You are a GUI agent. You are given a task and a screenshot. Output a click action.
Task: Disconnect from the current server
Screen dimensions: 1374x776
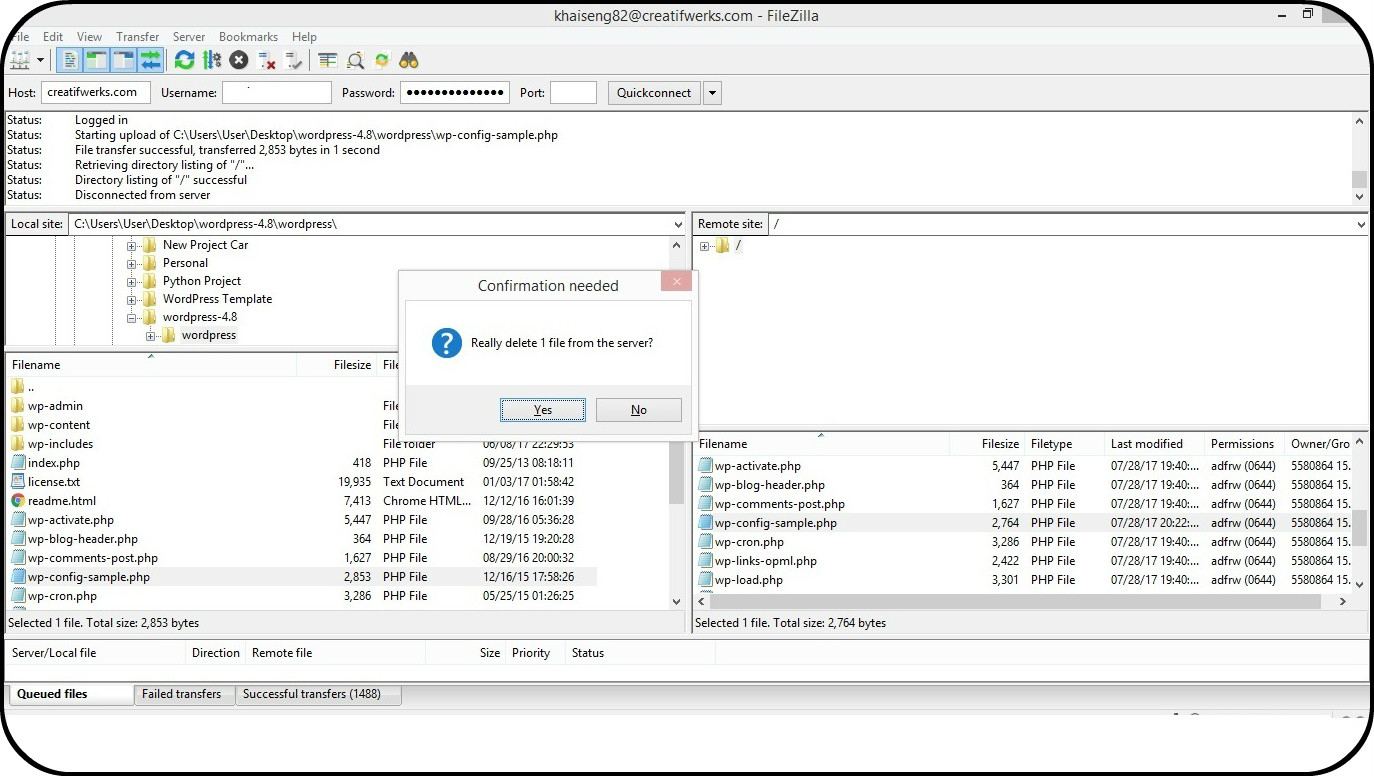pyautogui.click(x=266, y=60)
